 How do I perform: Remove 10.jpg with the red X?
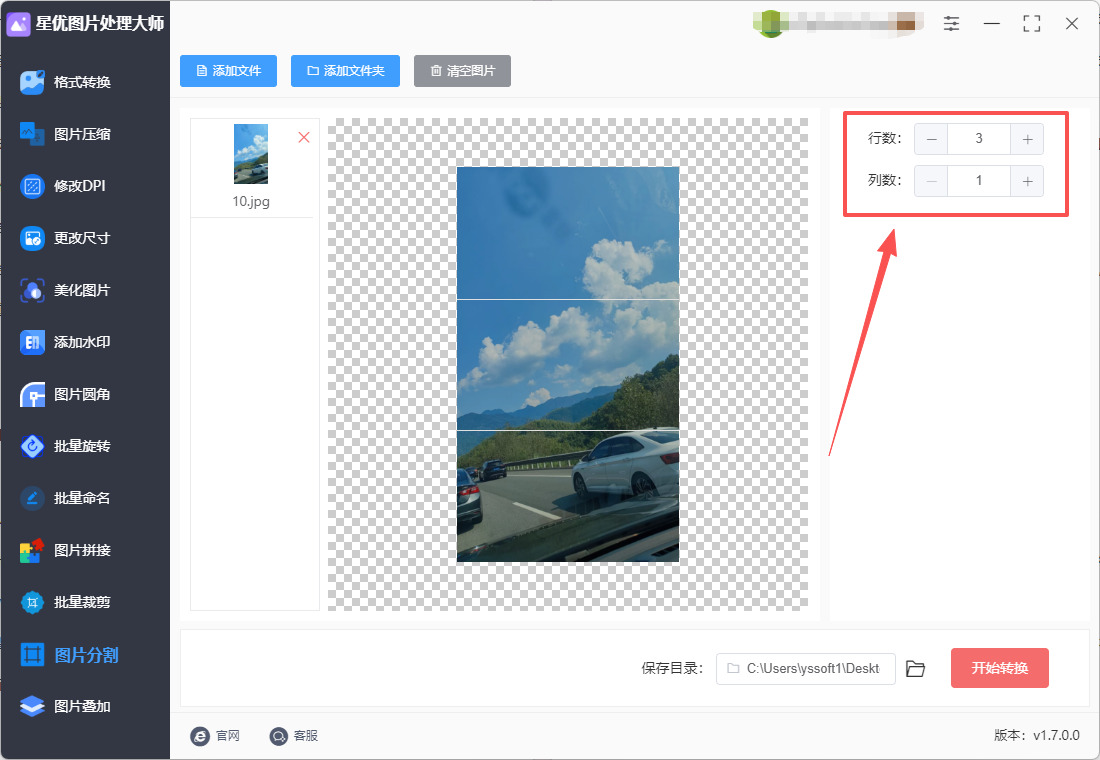click(x=304, y=138)
